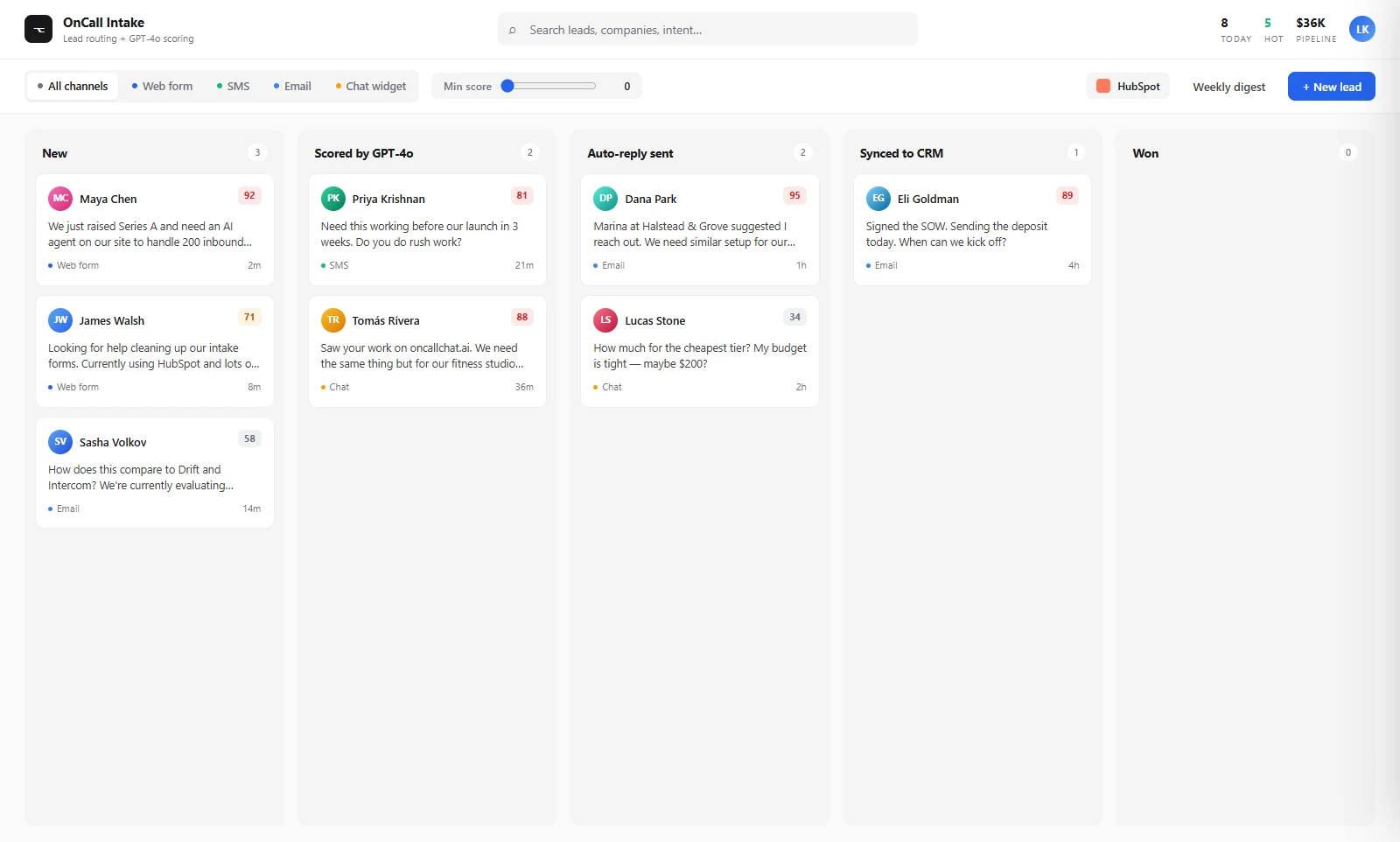Click the Won column header

click(x=1145, y=153)
